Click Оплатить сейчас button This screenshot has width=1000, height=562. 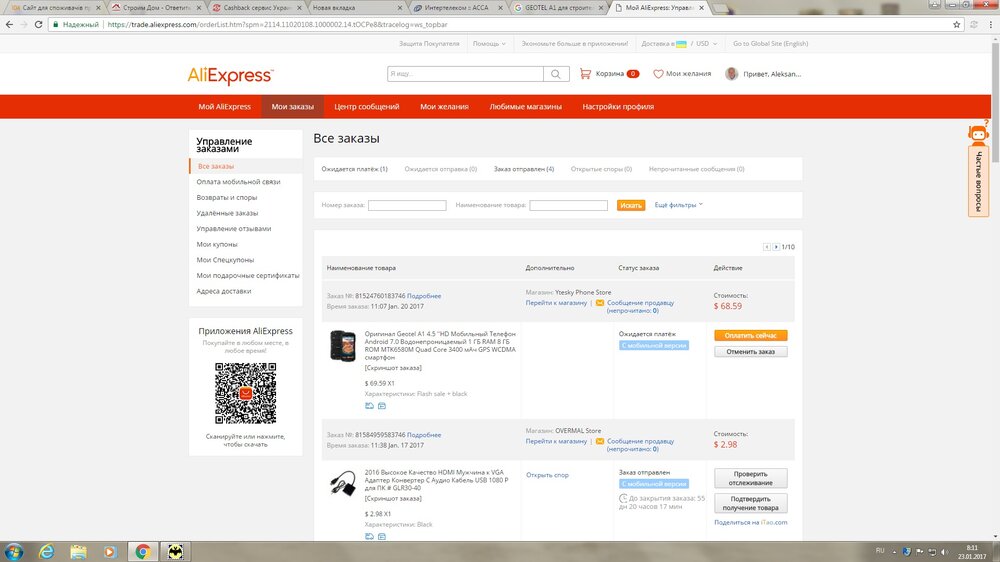751,336
